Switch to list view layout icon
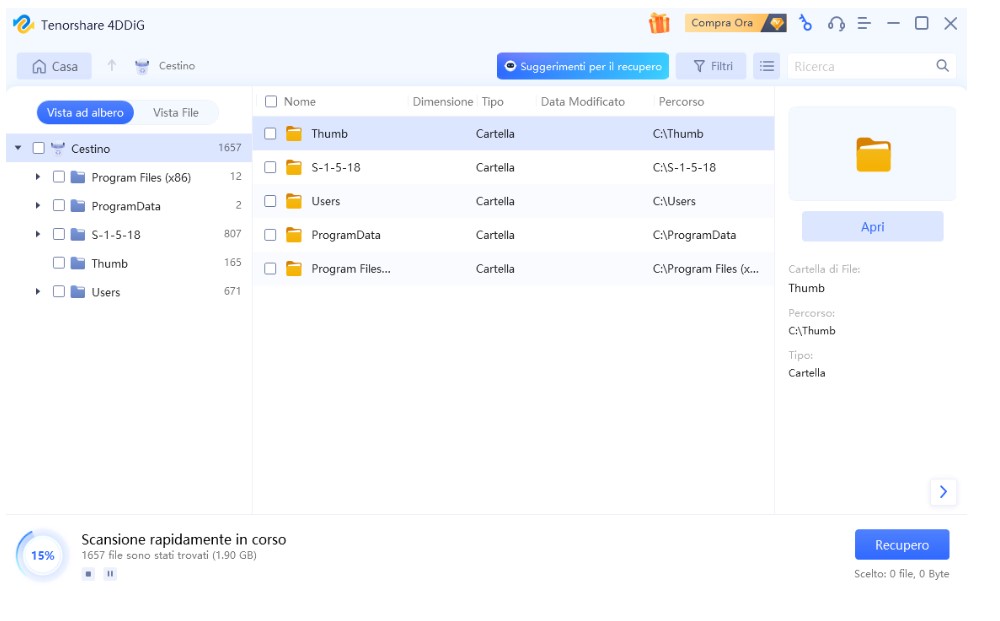This screenshot has width=1000, height=621. (767, 66)
